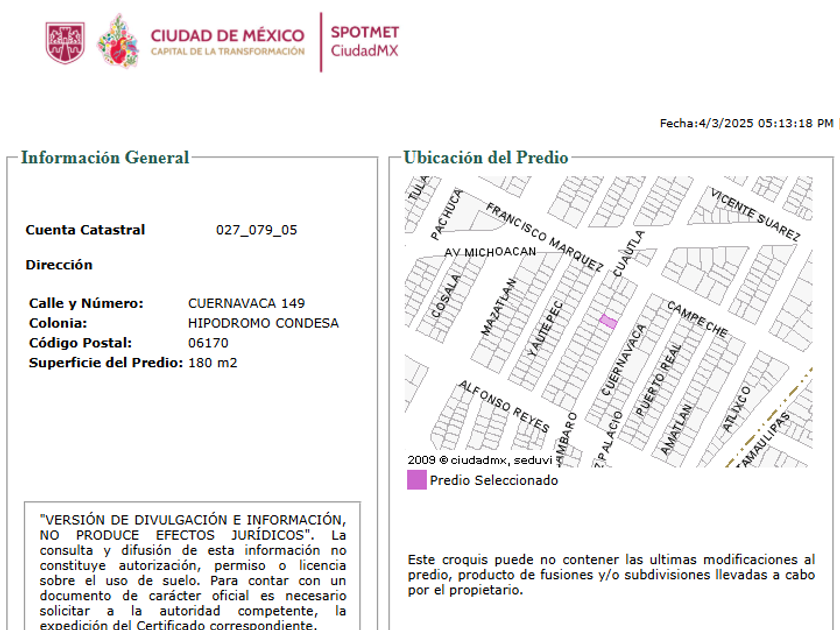Image resolution: width=840 pixels, height=630 pixels.
Task: Click the ALFONSO REYES street label
Action: [x=504, y=406]
